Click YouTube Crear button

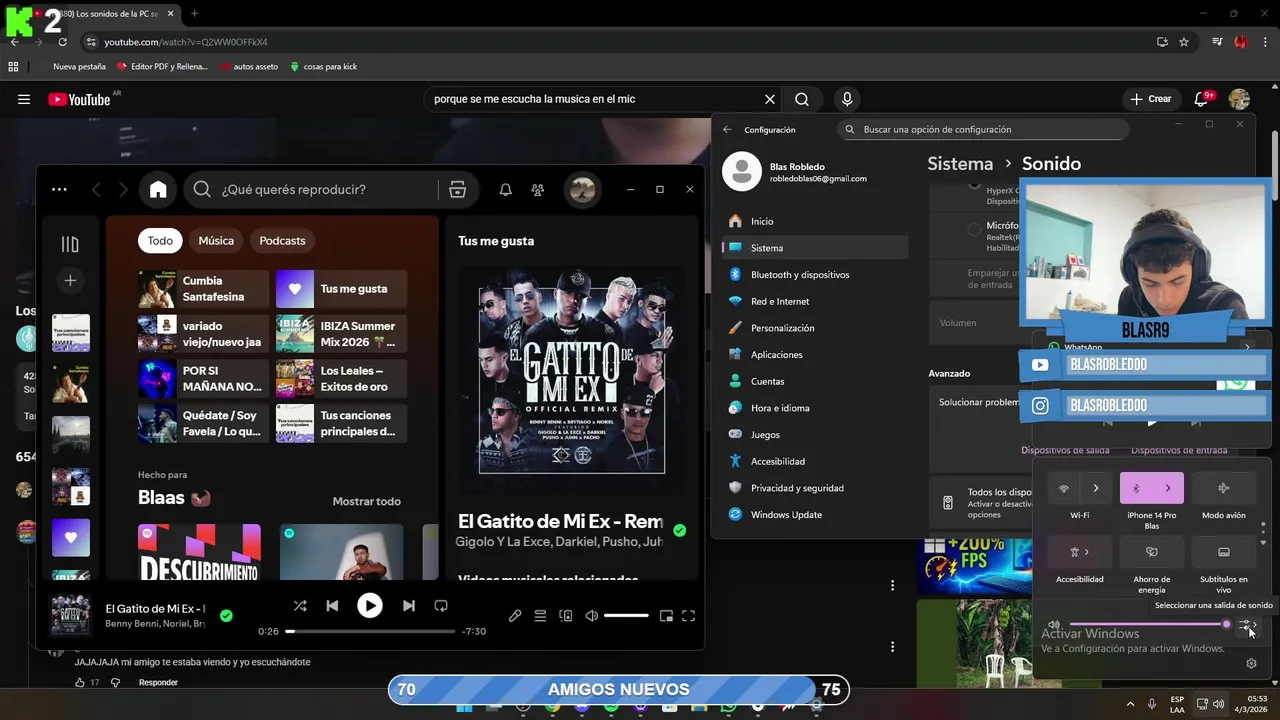[x=1150, y=99]
